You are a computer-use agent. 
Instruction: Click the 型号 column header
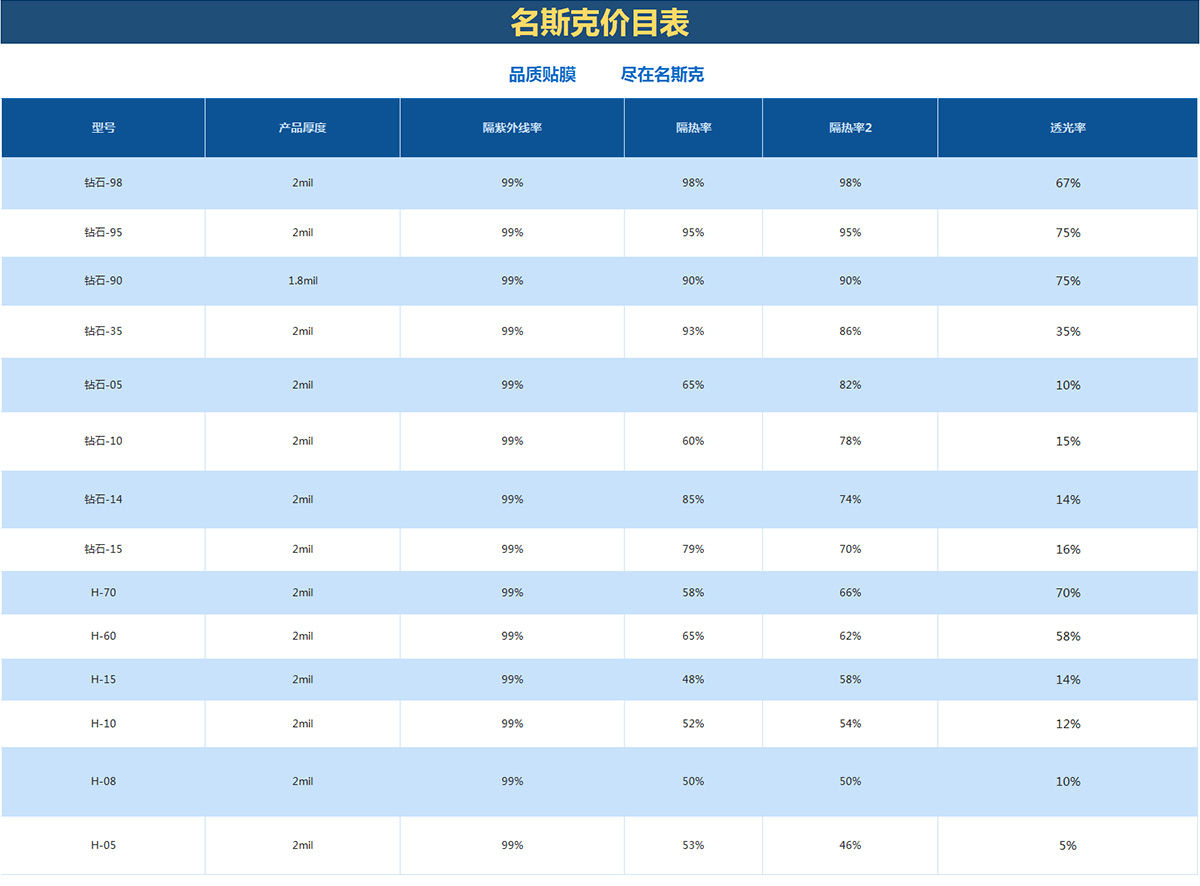coord(103,128)
